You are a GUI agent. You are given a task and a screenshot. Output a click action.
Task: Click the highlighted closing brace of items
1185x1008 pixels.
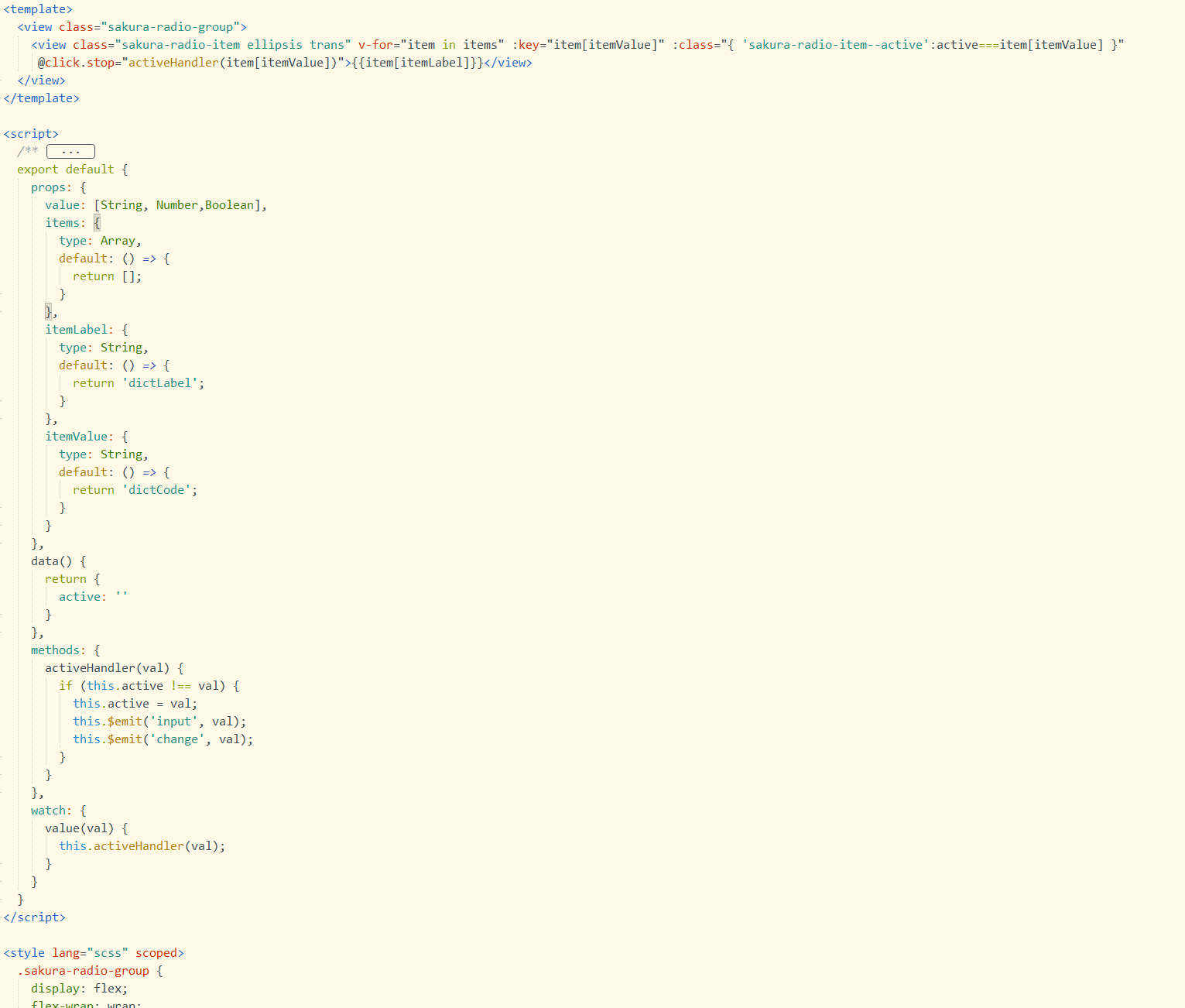[48, 312]
